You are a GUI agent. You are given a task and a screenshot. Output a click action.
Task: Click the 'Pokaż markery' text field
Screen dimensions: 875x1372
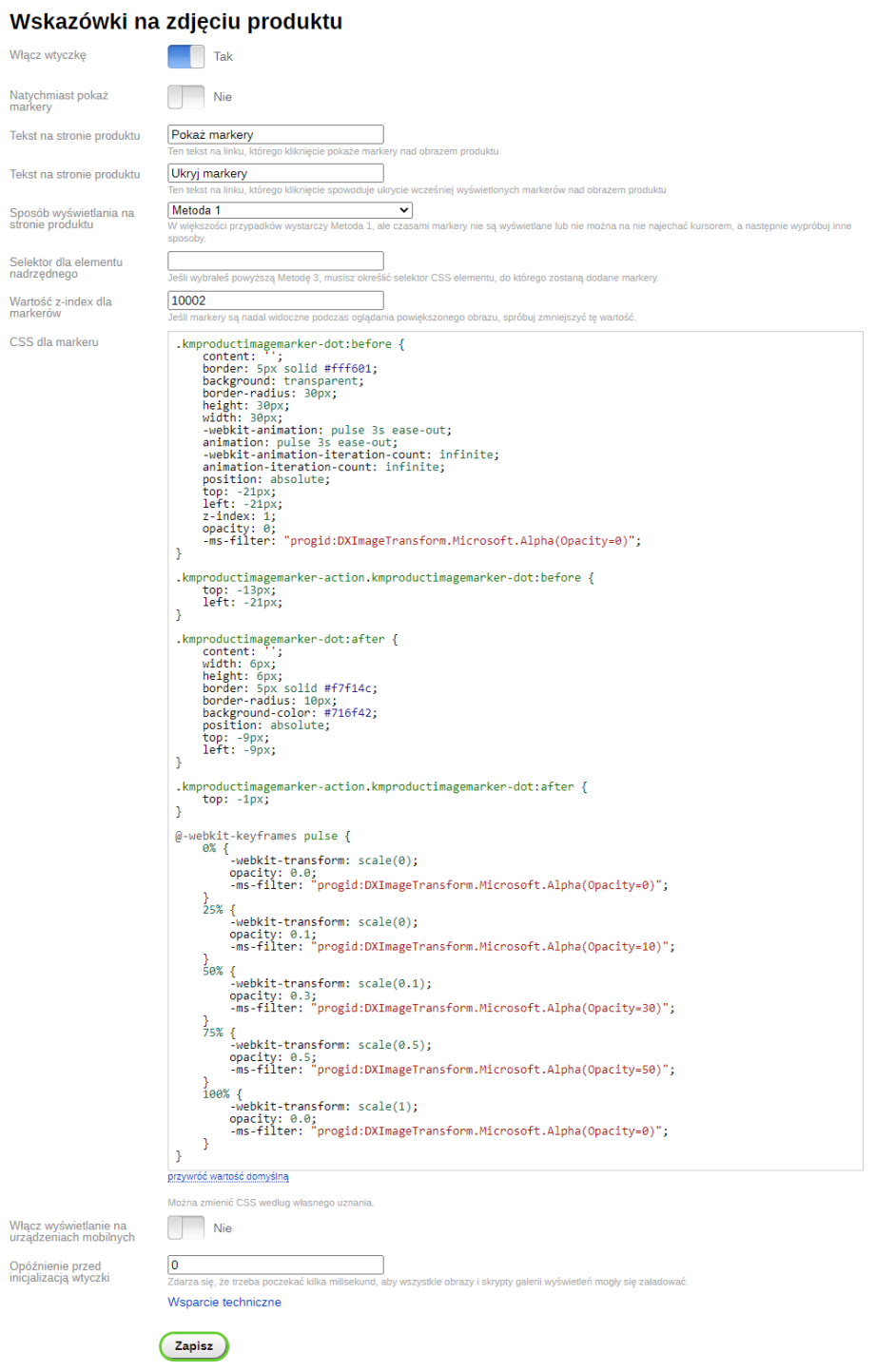click(x=275, y=135)
